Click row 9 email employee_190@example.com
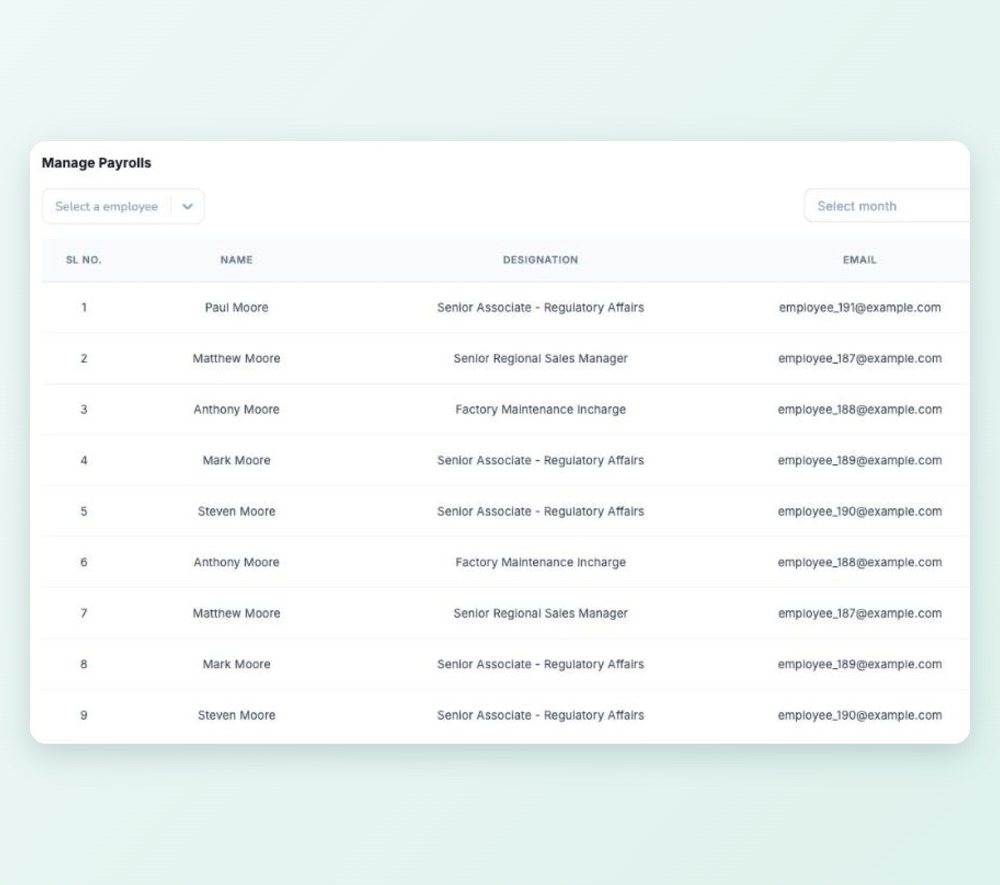 click(860, 715)
